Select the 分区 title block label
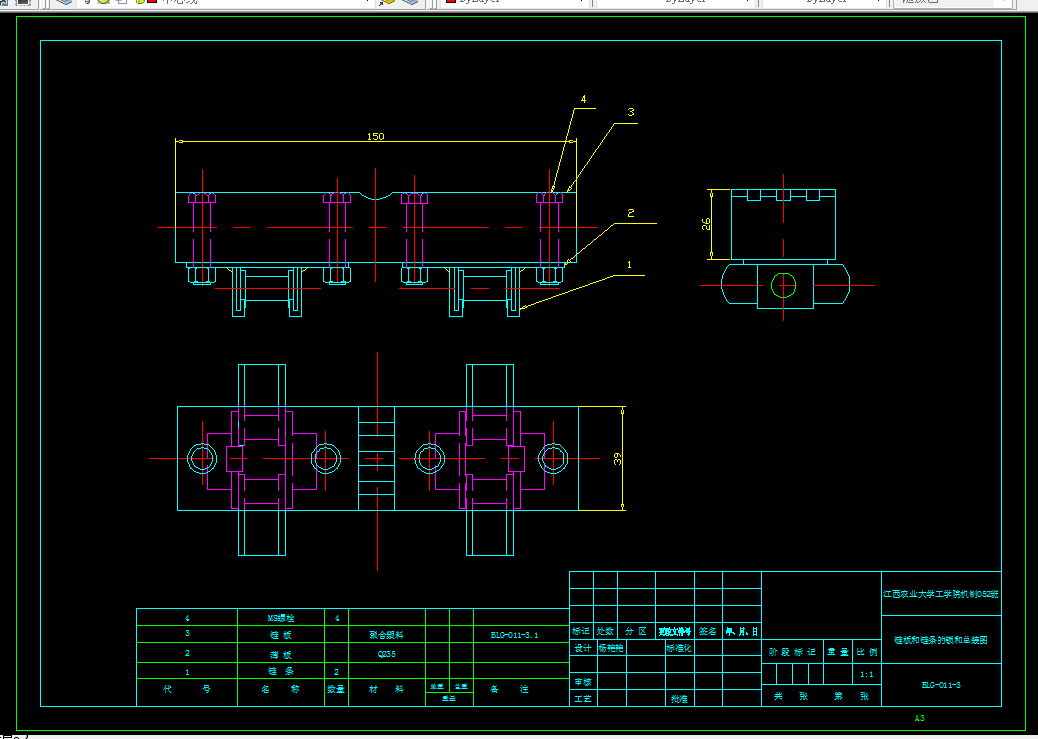The height and width of the screenshot is (739, 1038). point(636,632)
